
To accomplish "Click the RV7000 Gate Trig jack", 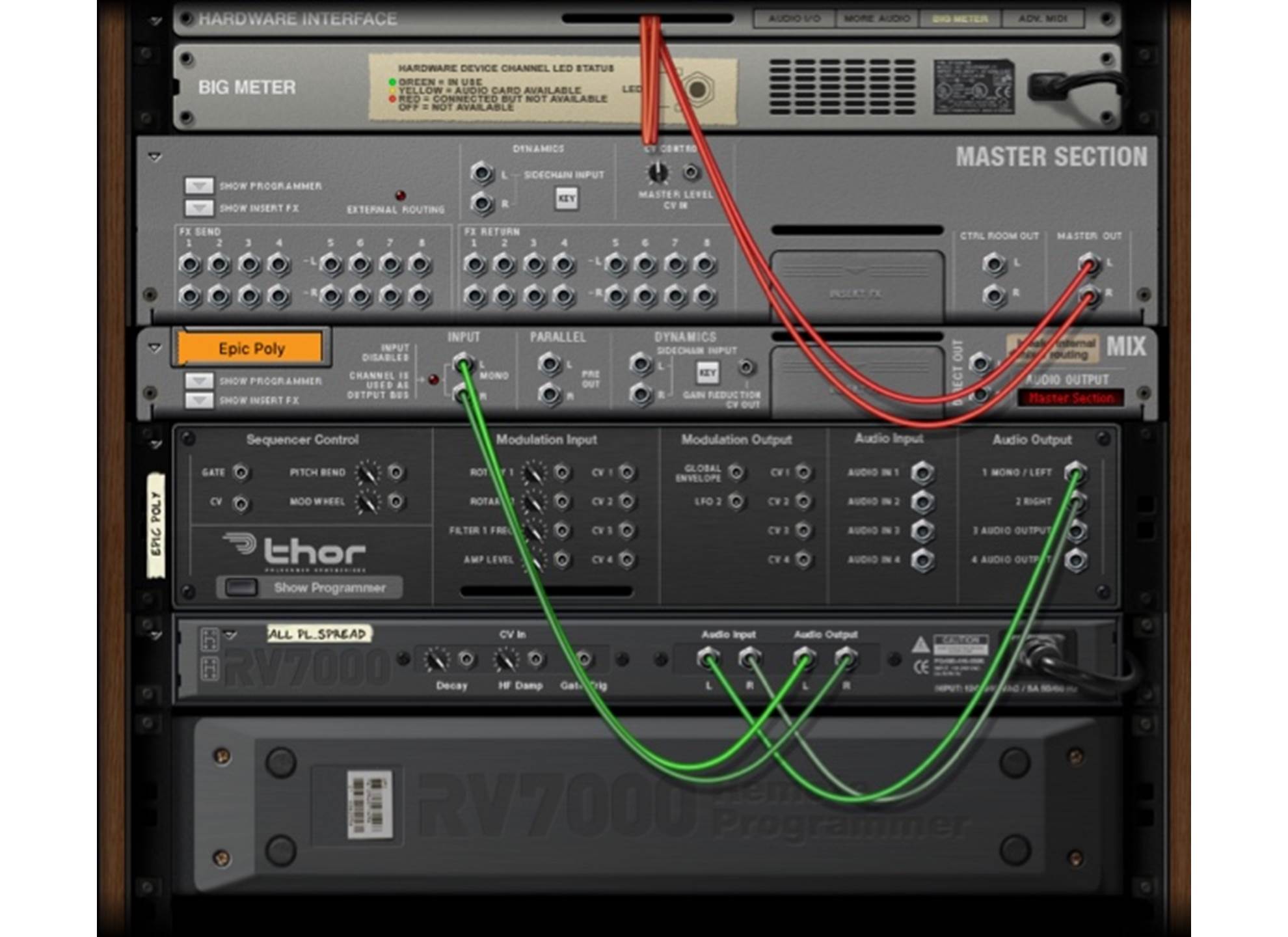I will [x=584, y=660].
